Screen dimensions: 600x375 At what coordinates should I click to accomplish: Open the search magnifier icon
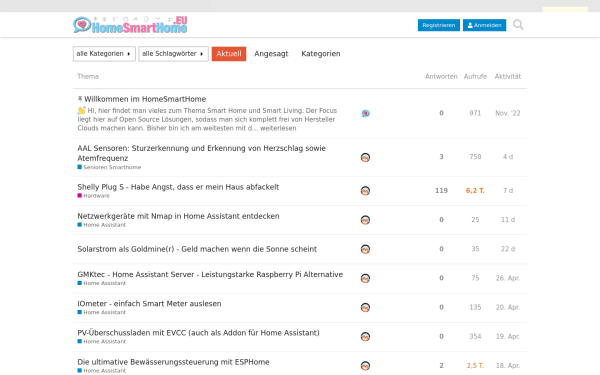click(x=518, y=25)
